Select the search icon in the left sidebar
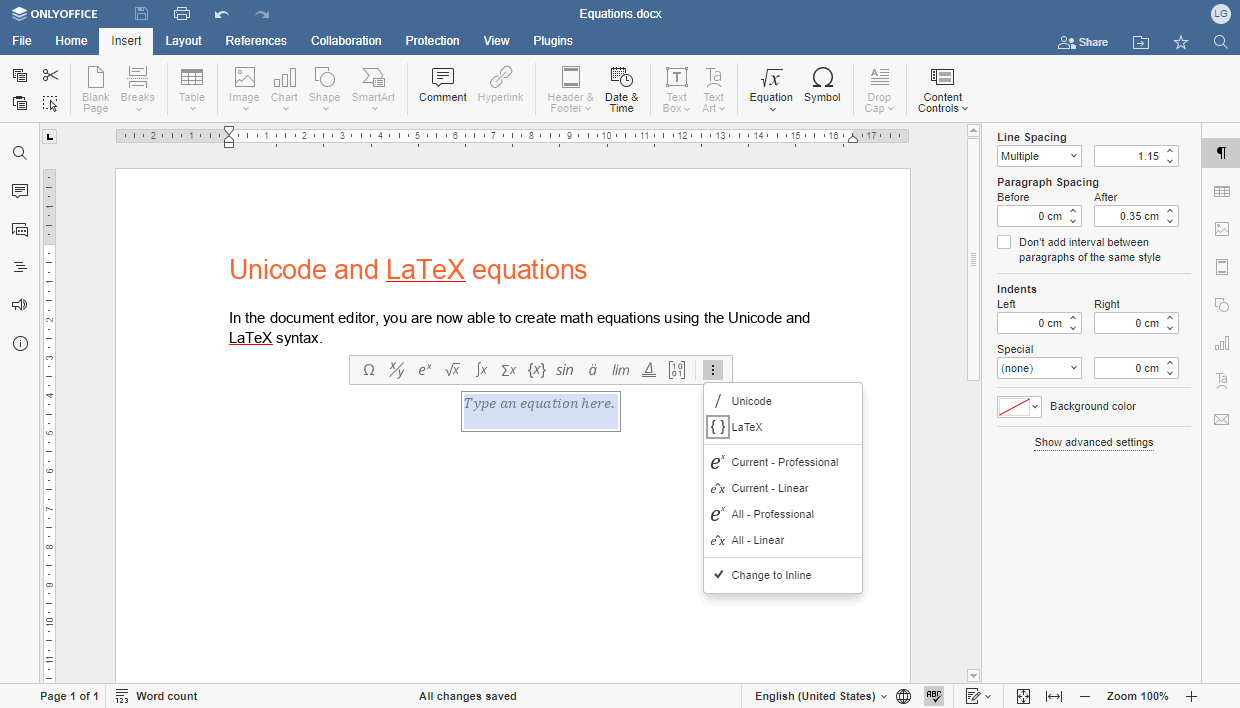The image size is (1240, 708). coord(19,152)
